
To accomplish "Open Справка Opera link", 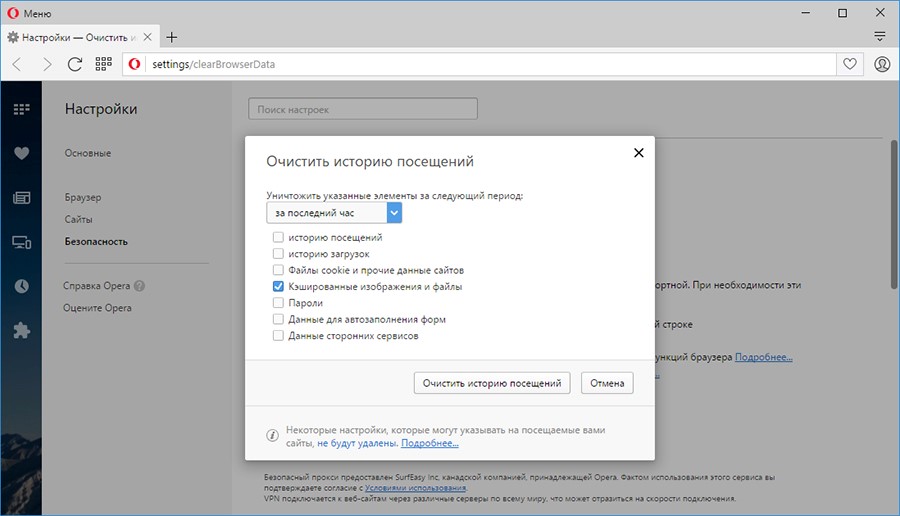I will click(96, 286).
